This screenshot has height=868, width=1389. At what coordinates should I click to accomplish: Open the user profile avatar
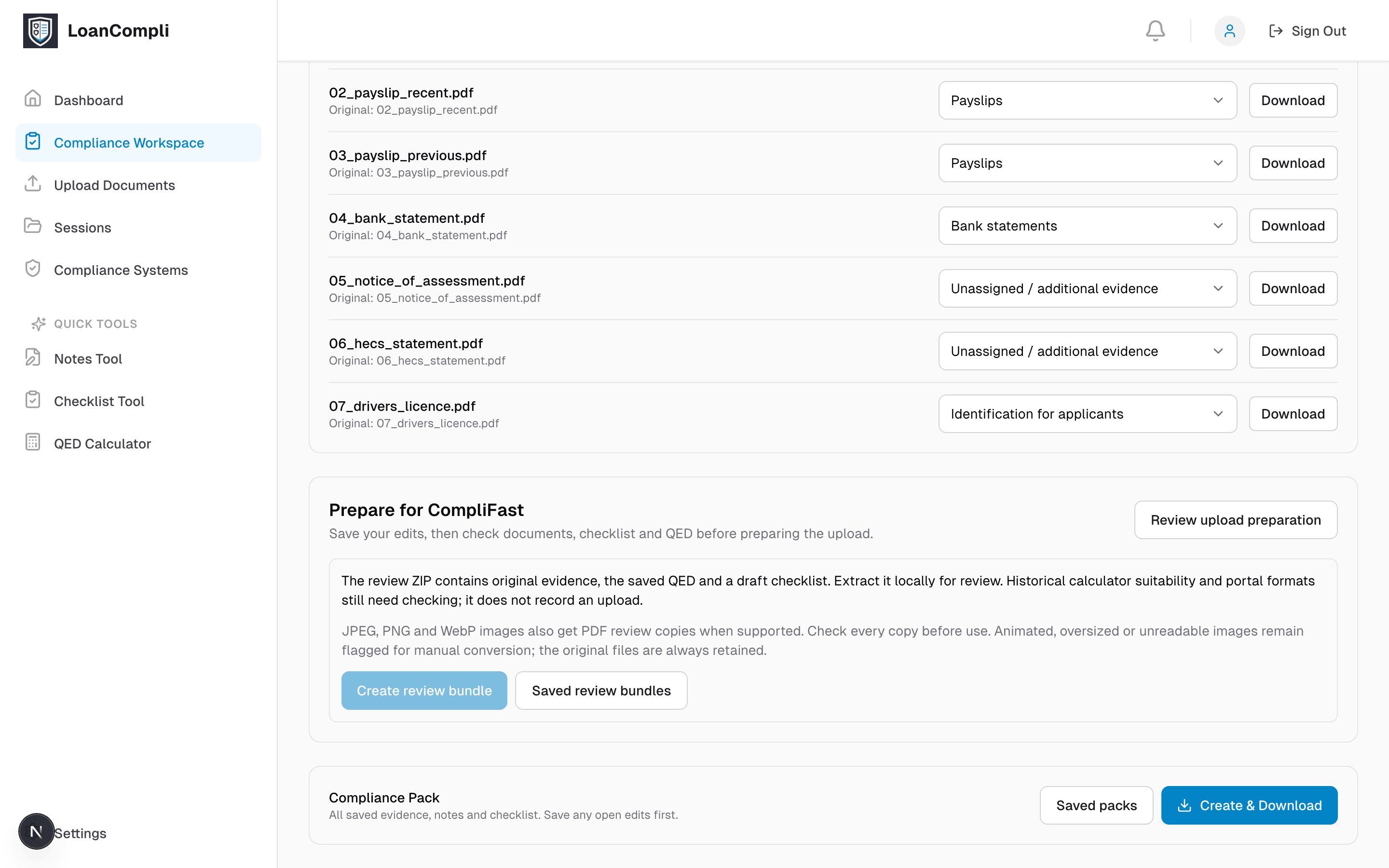pos(1229,30)
